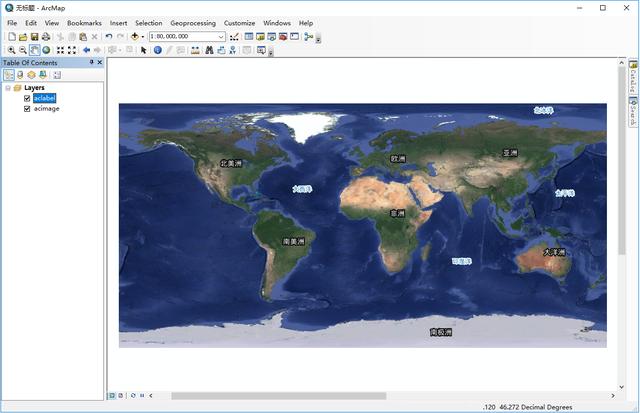640x413 pixels.
Task: Open the Windows menu
Action: 277,23
